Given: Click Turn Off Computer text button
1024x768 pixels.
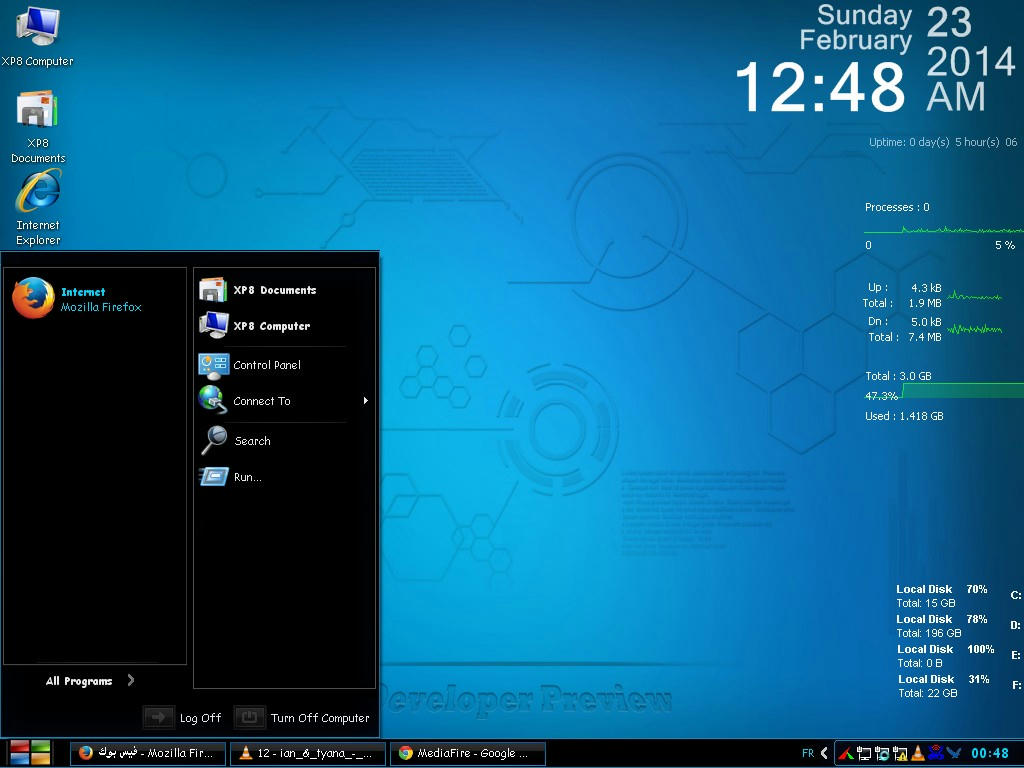Looking at the screenshot, I should pyautogui.click(x=320, y=718).
